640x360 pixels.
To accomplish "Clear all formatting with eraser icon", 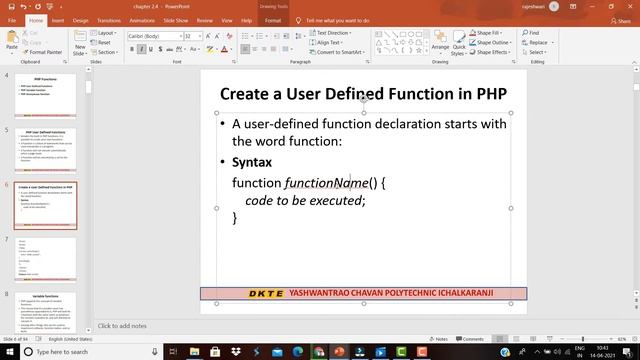I will 229,36.
